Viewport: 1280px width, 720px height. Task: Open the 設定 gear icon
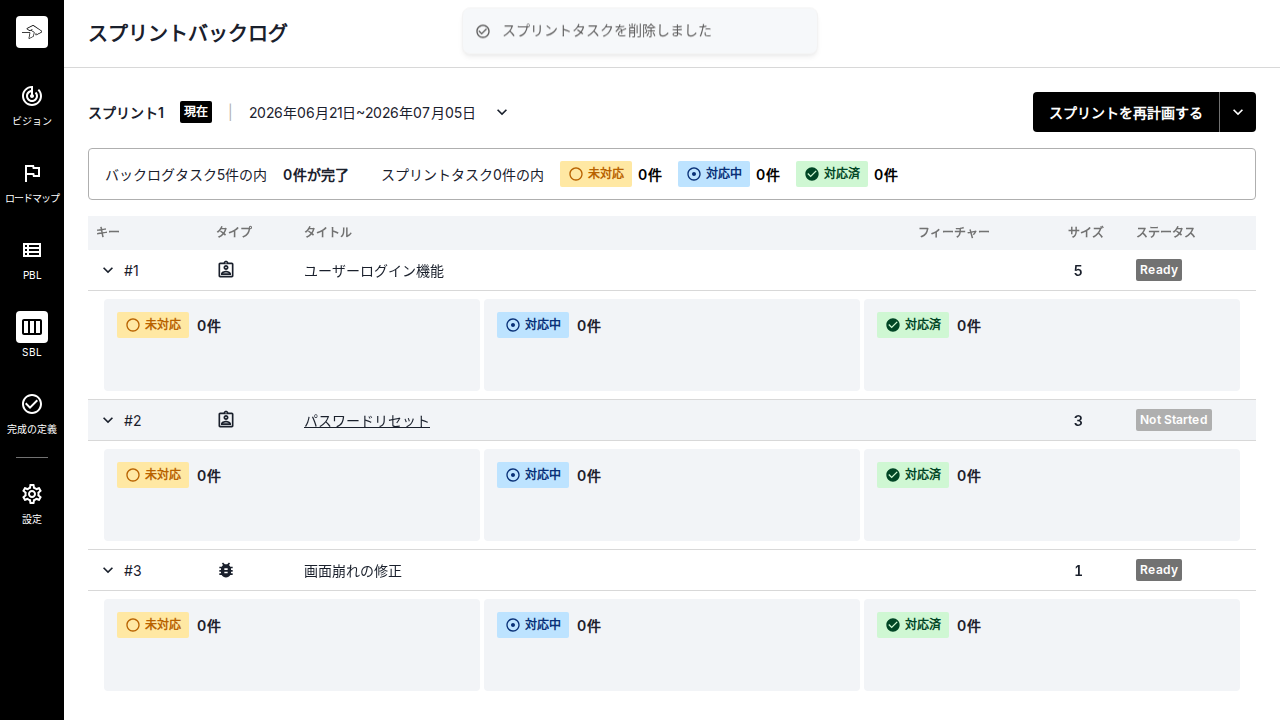click(x=32, y=494)
